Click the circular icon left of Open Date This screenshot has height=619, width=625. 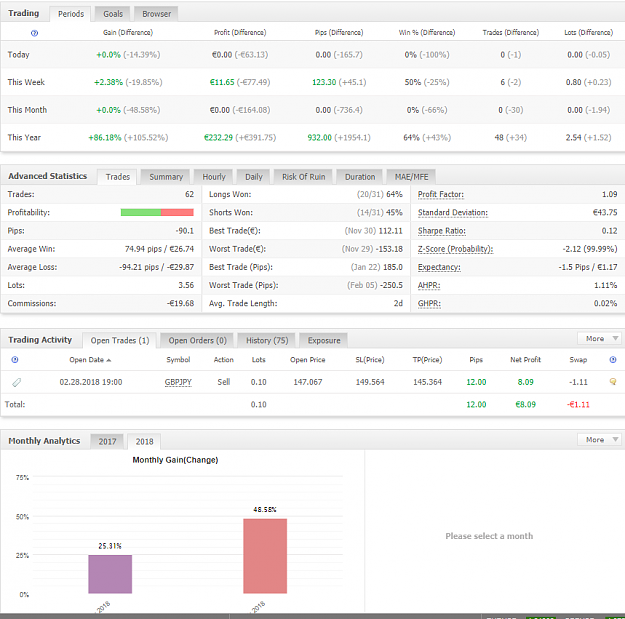15,360
